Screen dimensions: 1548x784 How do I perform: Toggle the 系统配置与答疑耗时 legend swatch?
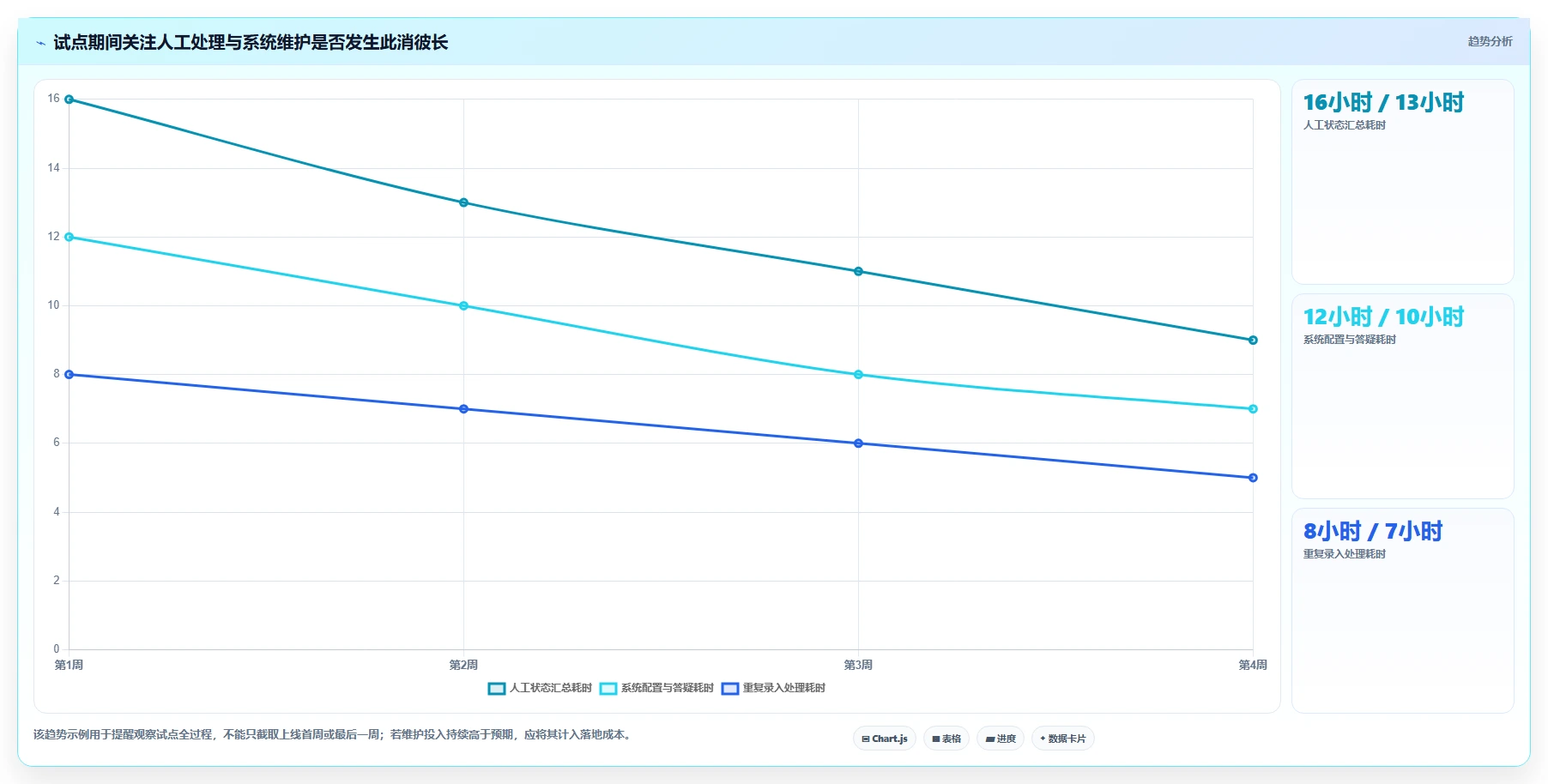[x=608, y=688]
